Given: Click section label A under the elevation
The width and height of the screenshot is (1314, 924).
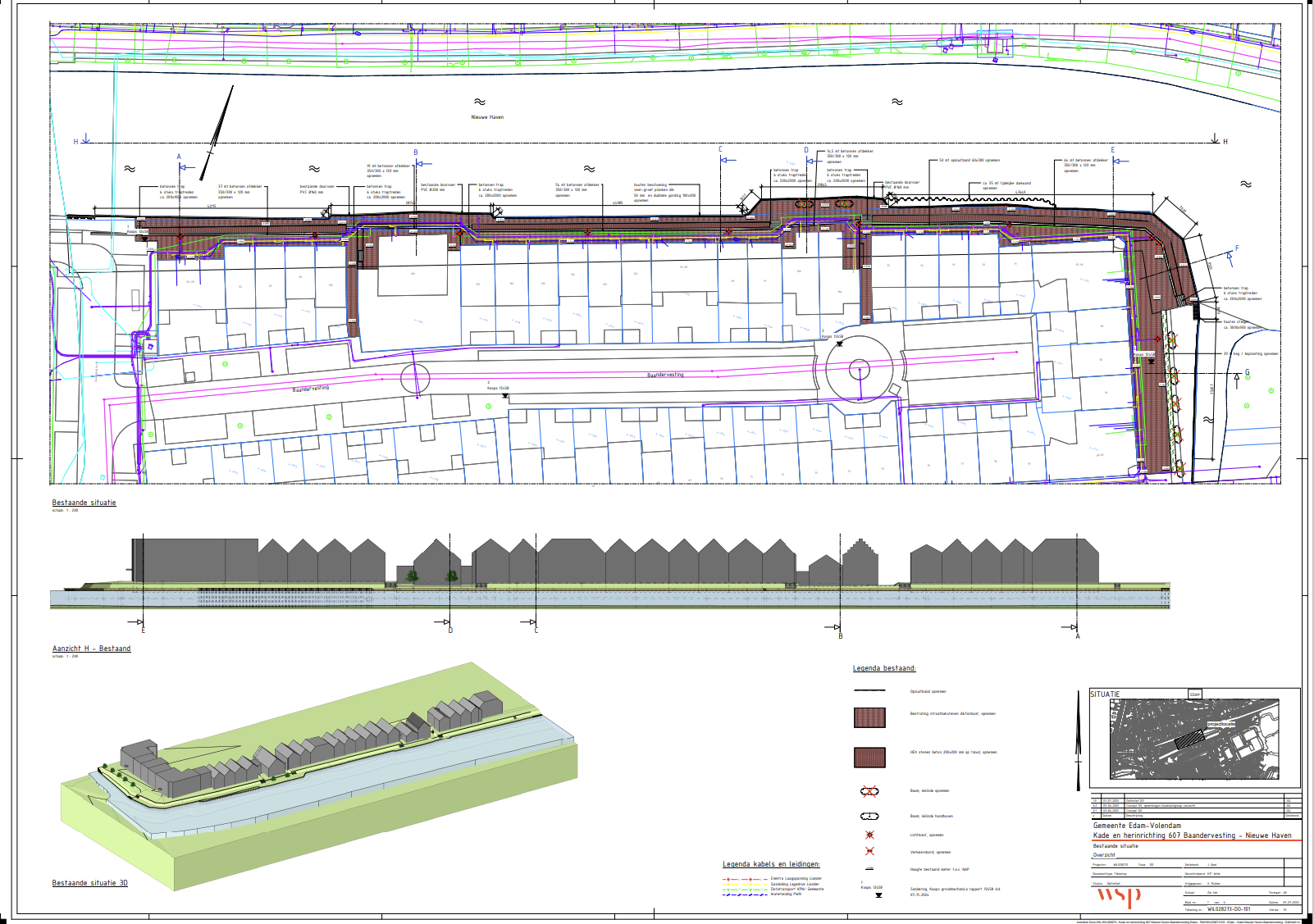Looking at the screenshot, I should [1078, 636].
